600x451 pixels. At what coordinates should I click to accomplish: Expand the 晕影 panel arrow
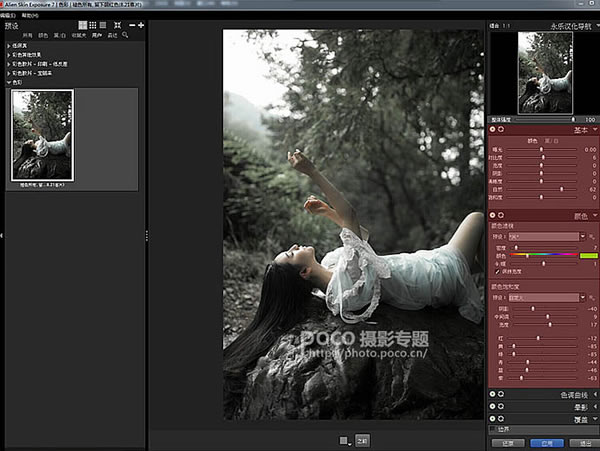(595, 406)
